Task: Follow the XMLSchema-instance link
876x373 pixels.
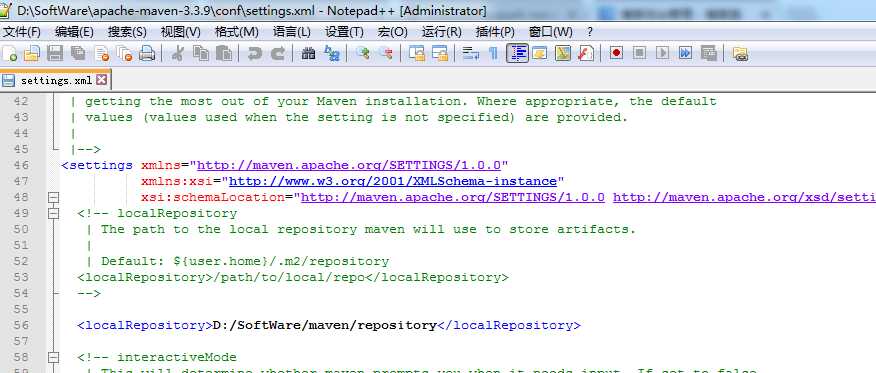Action: point(393,181)
